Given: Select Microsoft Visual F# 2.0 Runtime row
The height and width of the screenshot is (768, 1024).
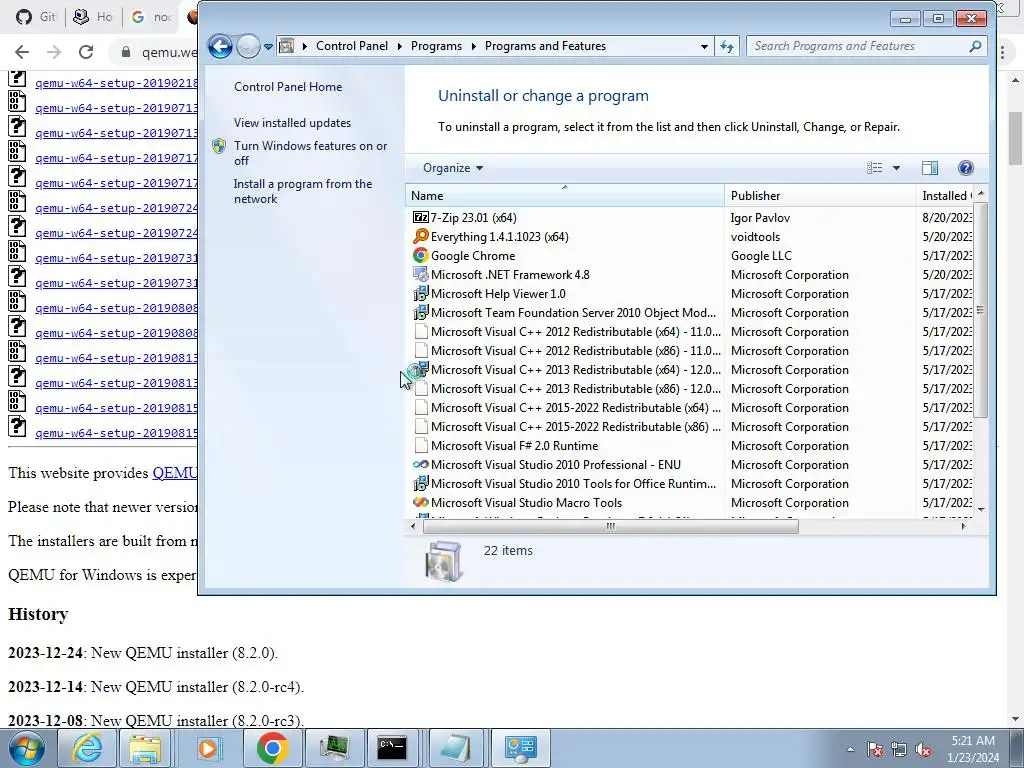Looking at the screenshot, I should (692, 445).
